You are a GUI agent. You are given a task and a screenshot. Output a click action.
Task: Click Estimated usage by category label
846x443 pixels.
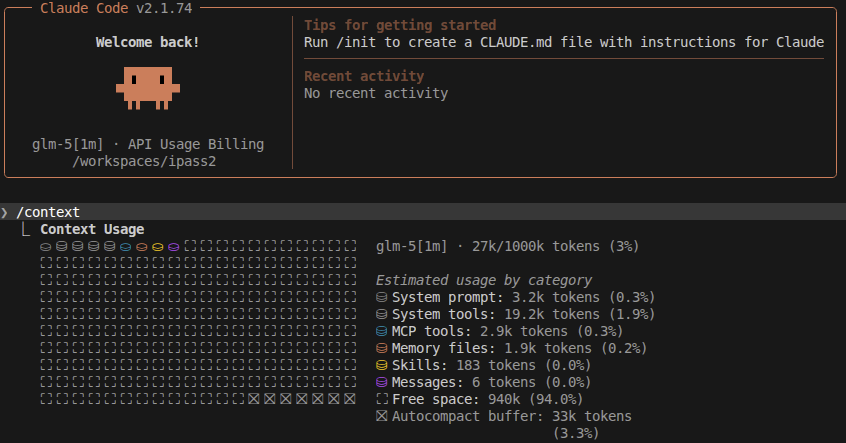click(483, 281)
